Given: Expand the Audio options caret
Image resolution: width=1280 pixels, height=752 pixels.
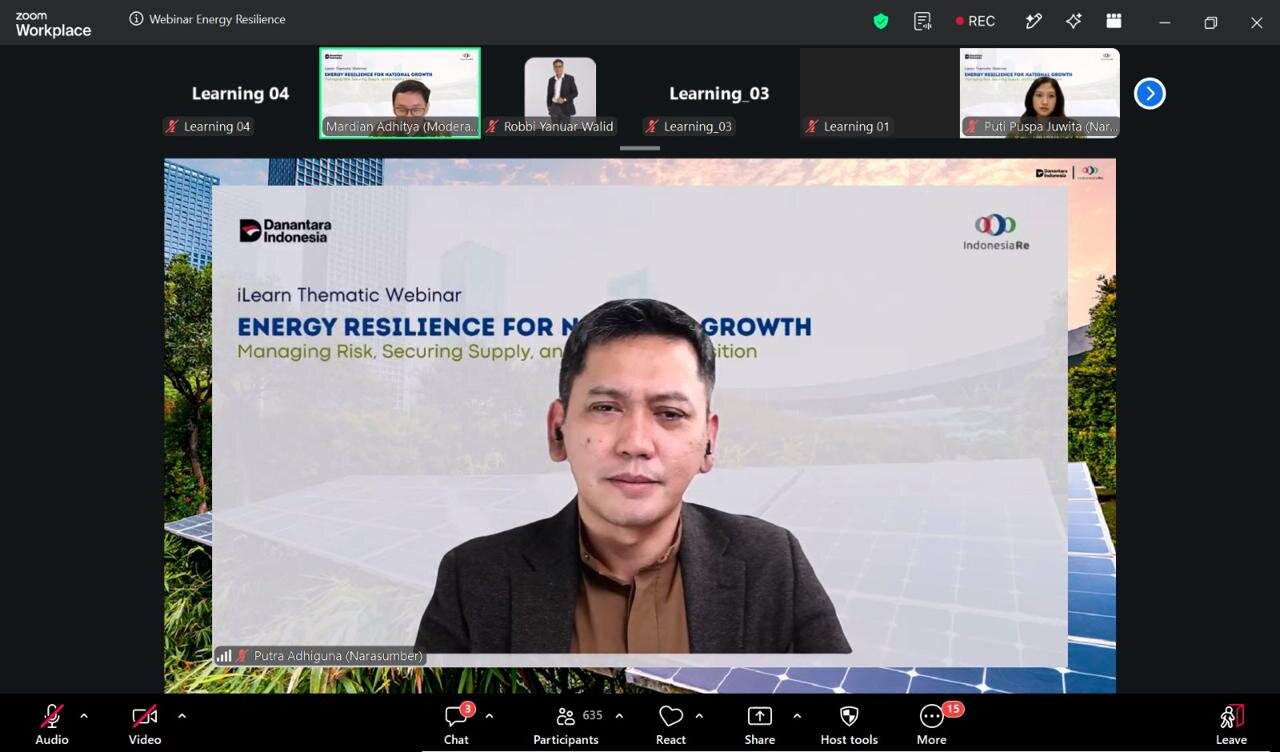Looking at the screenshot, I should point(84,716).
